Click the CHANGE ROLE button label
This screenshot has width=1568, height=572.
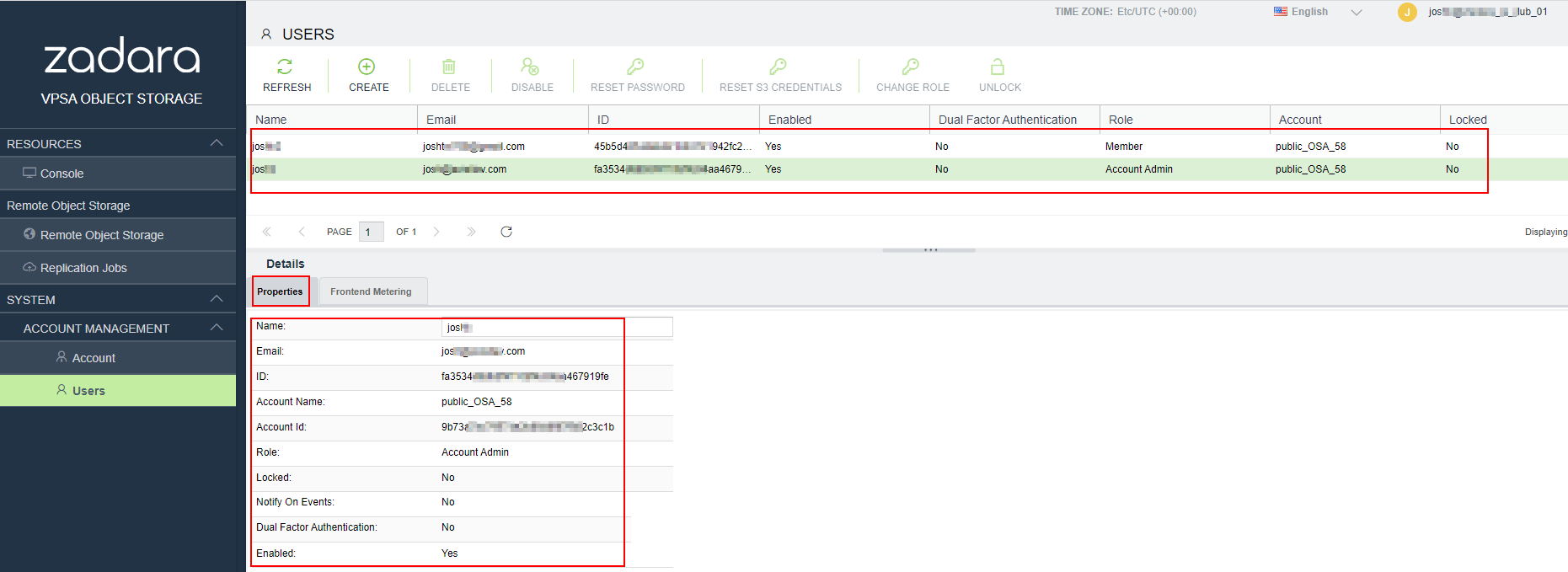pos(913,88)
